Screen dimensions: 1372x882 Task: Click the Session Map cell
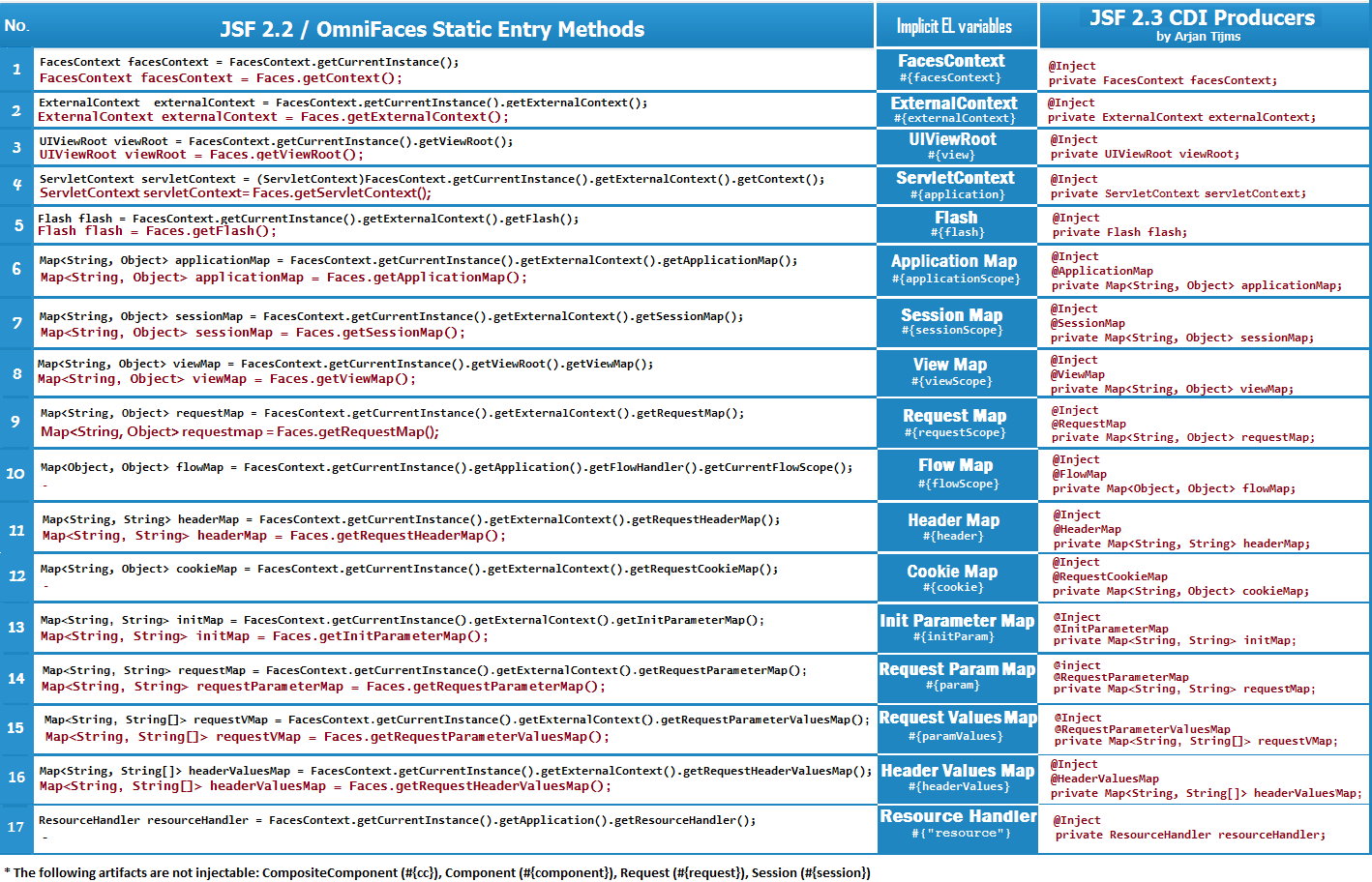[x=957, y=322]
